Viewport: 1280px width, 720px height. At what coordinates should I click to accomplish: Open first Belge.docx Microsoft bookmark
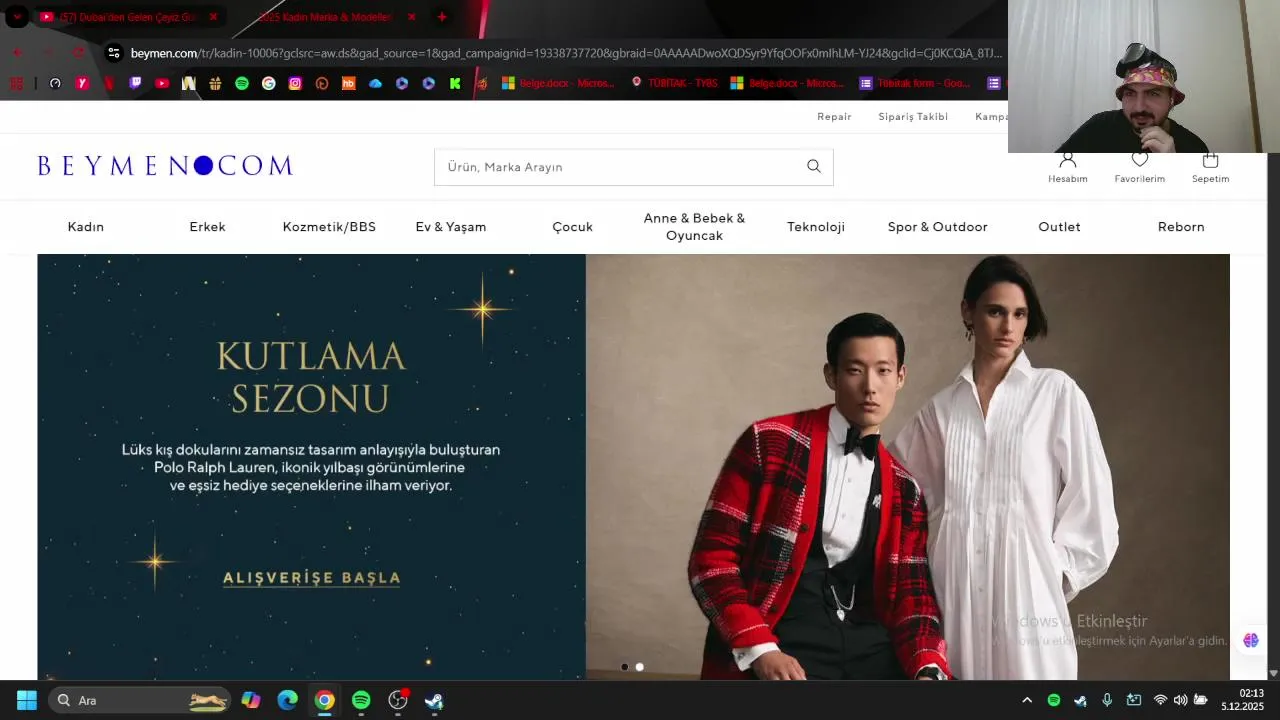point(559,83)
